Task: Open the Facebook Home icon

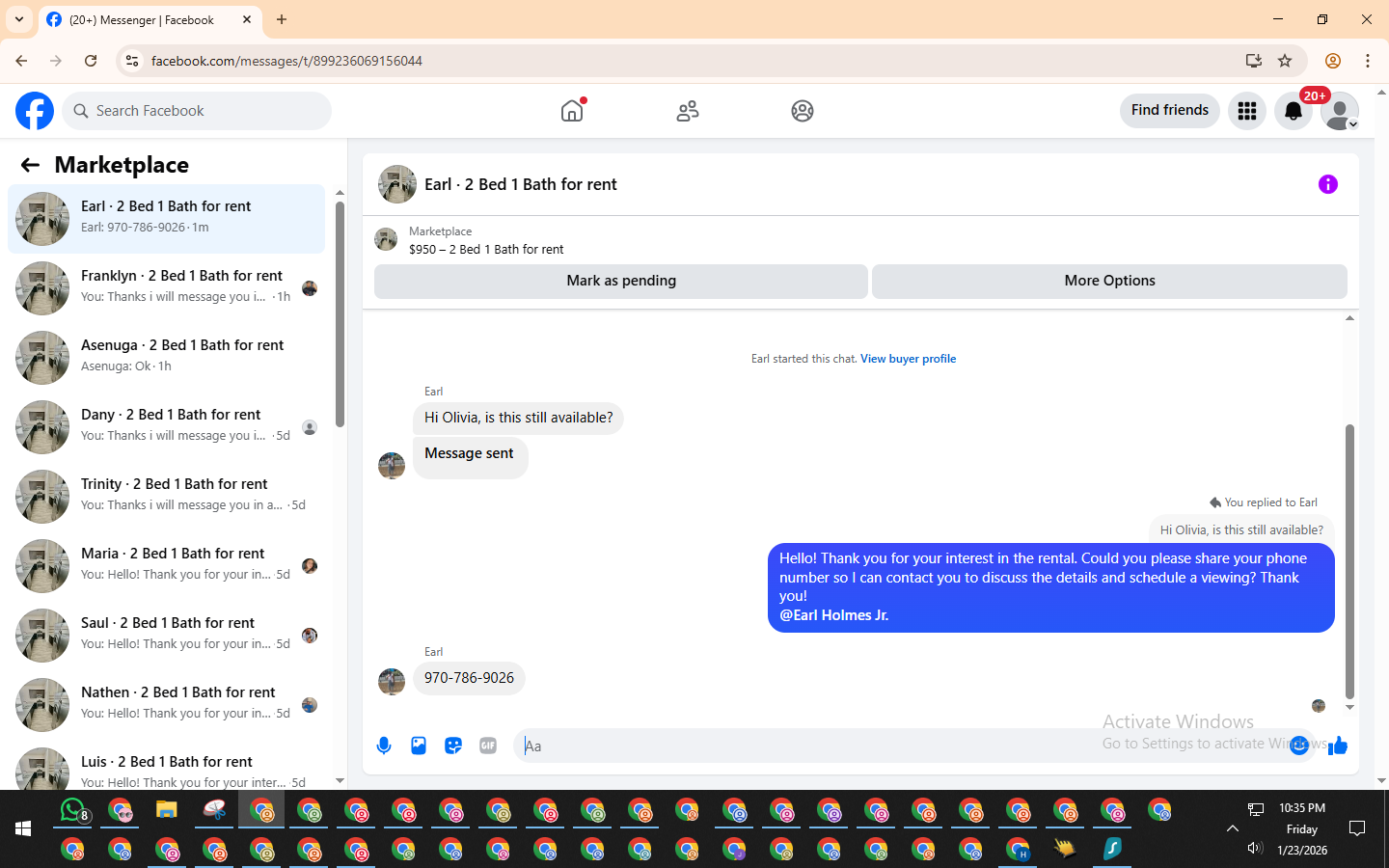Action: [x=572, y=111]
